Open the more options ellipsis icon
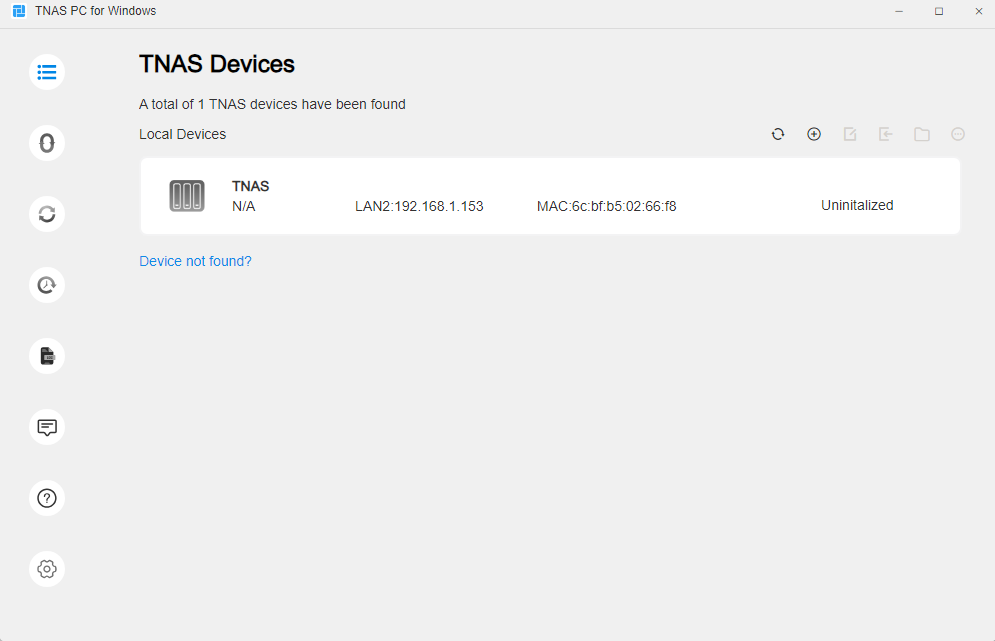 [x=958, y=134]
